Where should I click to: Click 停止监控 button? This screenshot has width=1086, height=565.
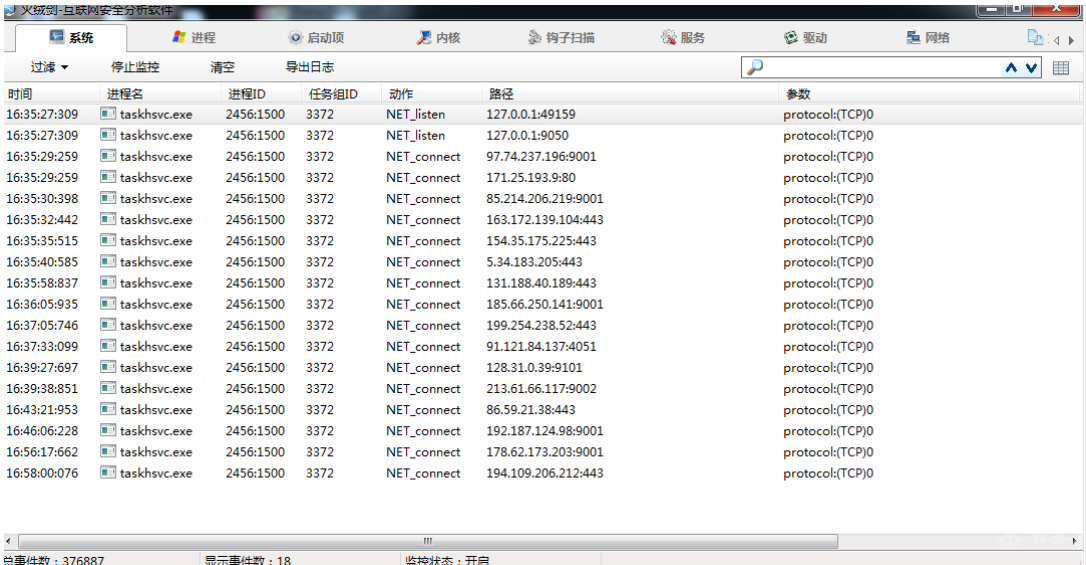[135, 67]
